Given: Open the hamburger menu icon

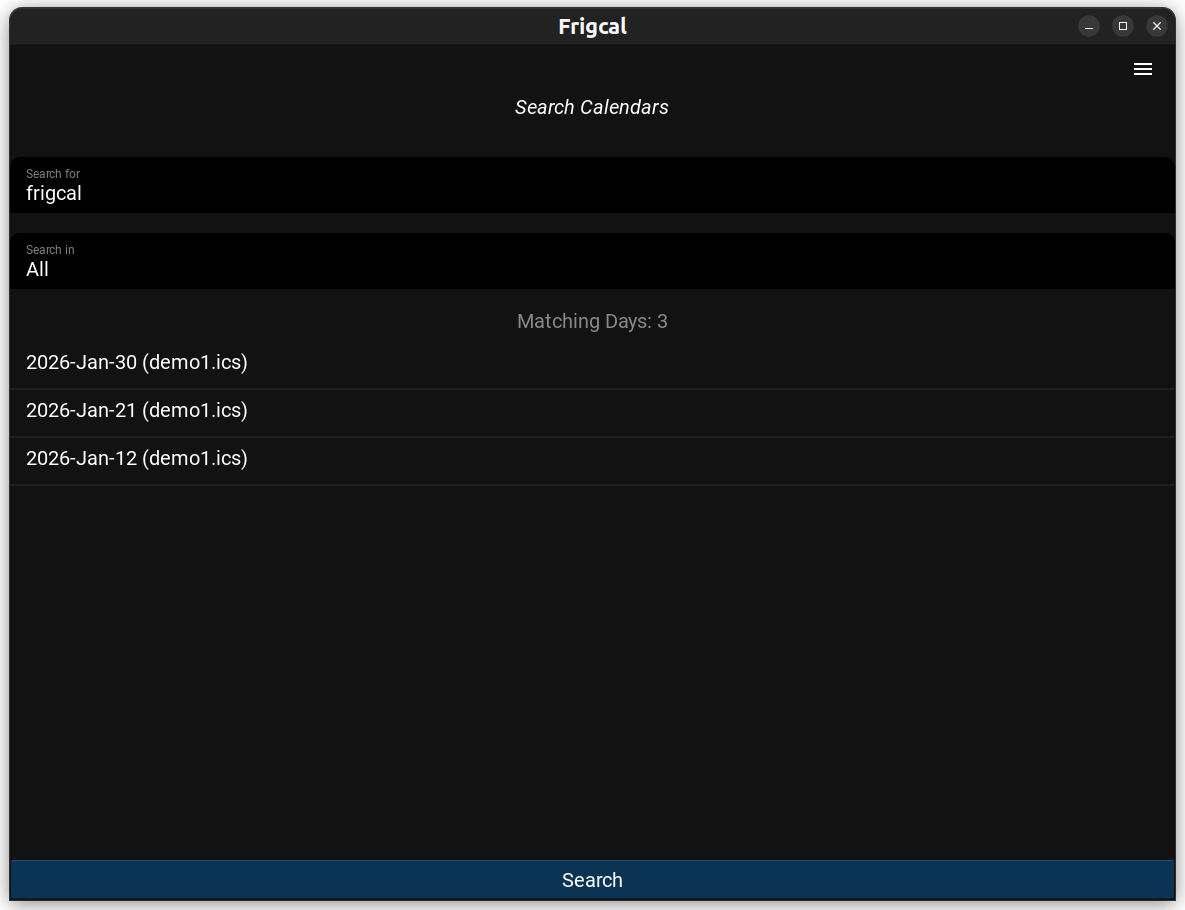Looking at the screenshot, I should tap(1142, 69).
